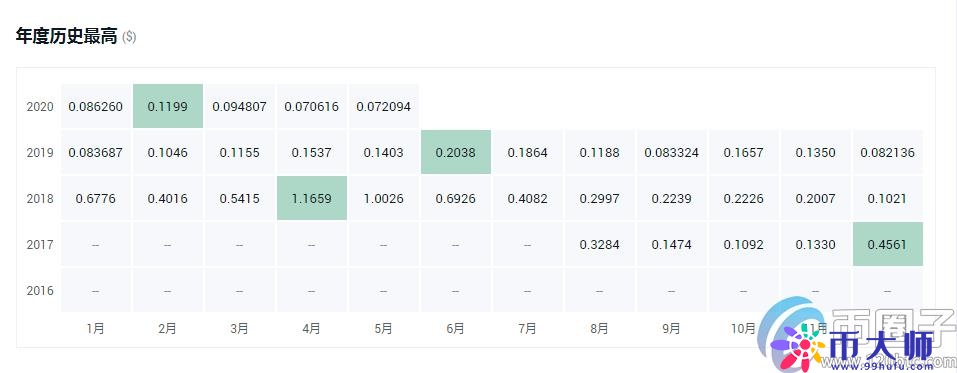Select the 2018 year row label

point(40,198)
